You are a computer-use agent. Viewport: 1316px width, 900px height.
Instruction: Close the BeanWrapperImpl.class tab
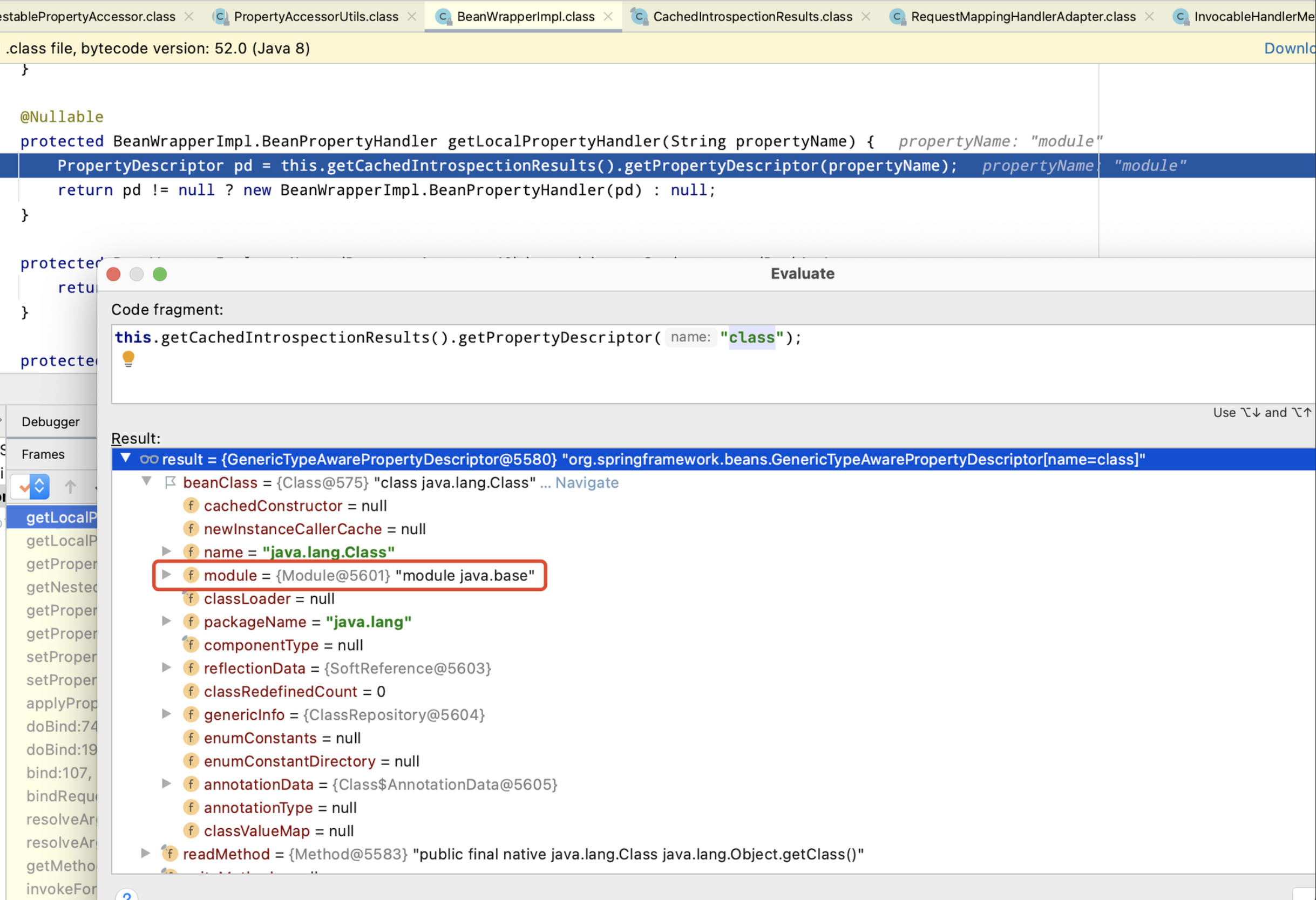coord(608,17)
